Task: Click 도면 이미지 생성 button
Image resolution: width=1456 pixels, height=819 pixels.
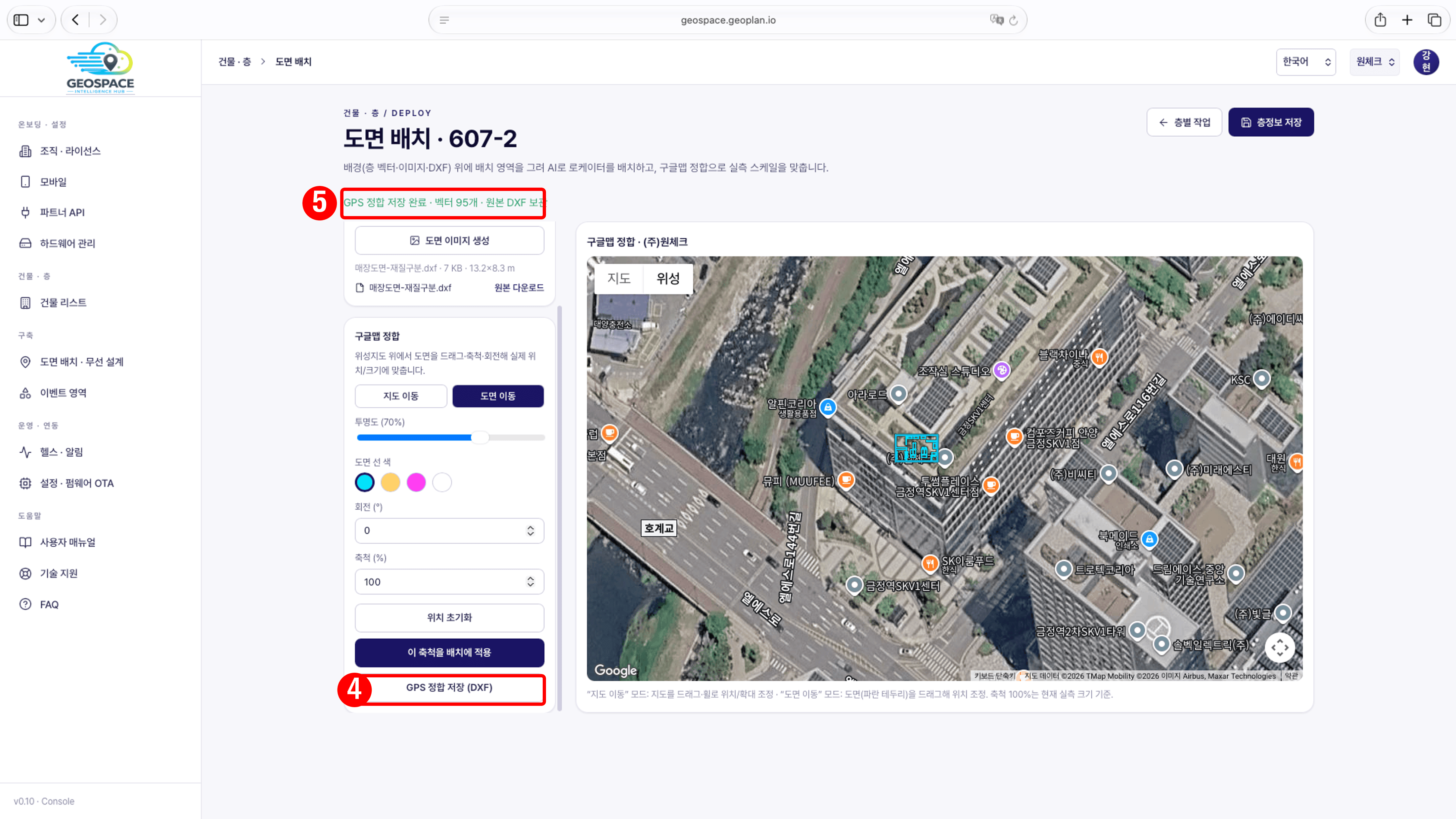Action: coord(449,240)
